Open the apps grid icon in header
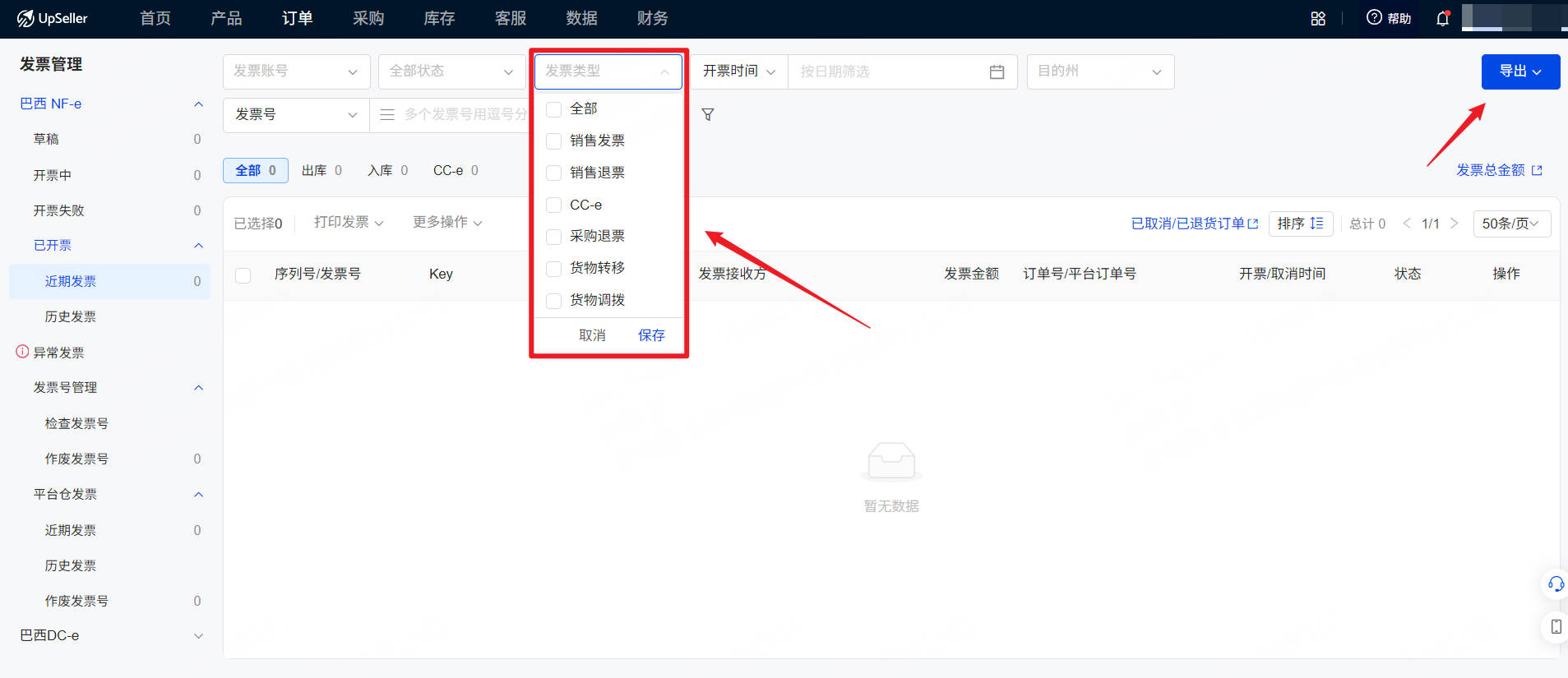Image resolution: width=1568 pixels, height=678 pixels. pos(1318,19)
